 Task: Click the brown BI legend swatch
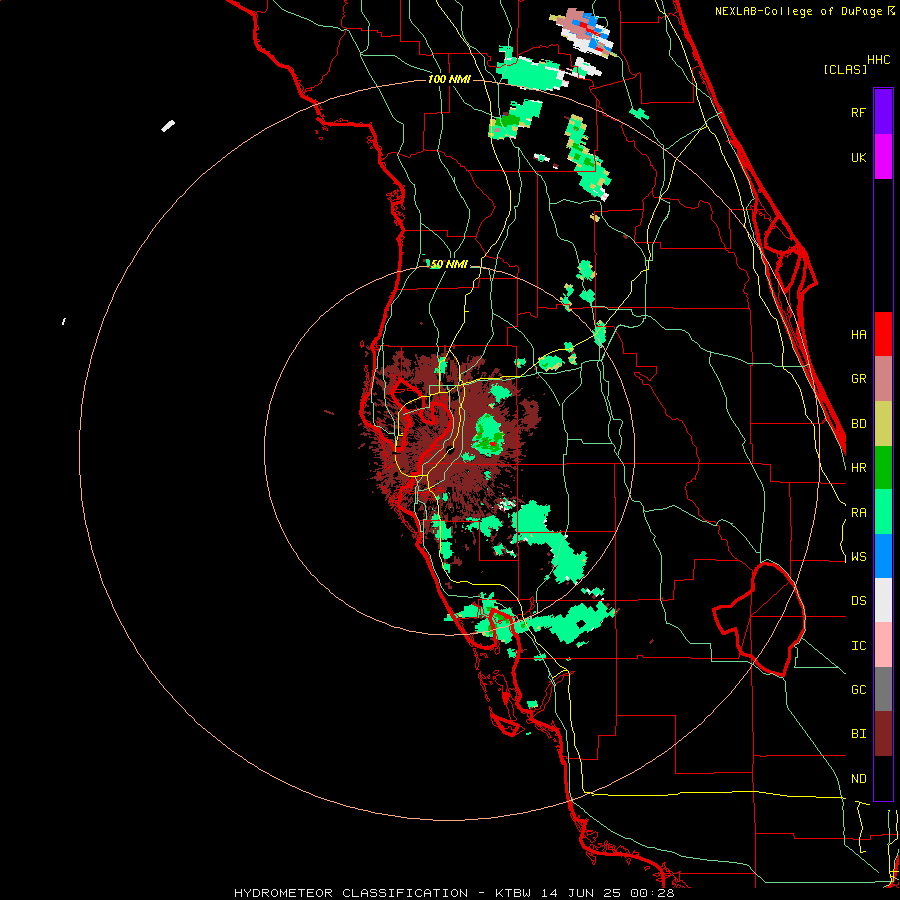point(883,734)
